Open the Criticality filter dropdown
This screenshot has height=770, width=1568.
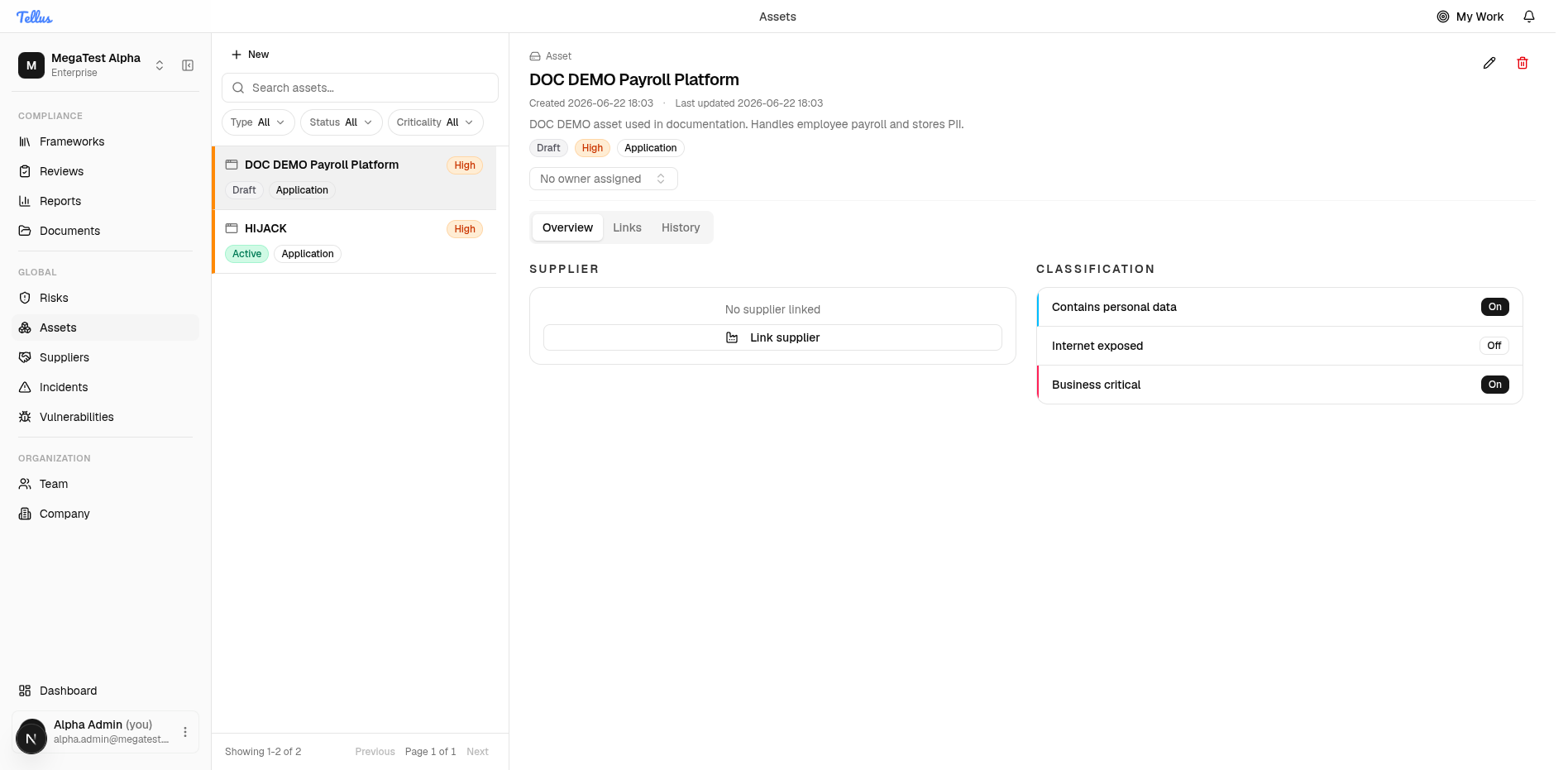tap(436, 122)
